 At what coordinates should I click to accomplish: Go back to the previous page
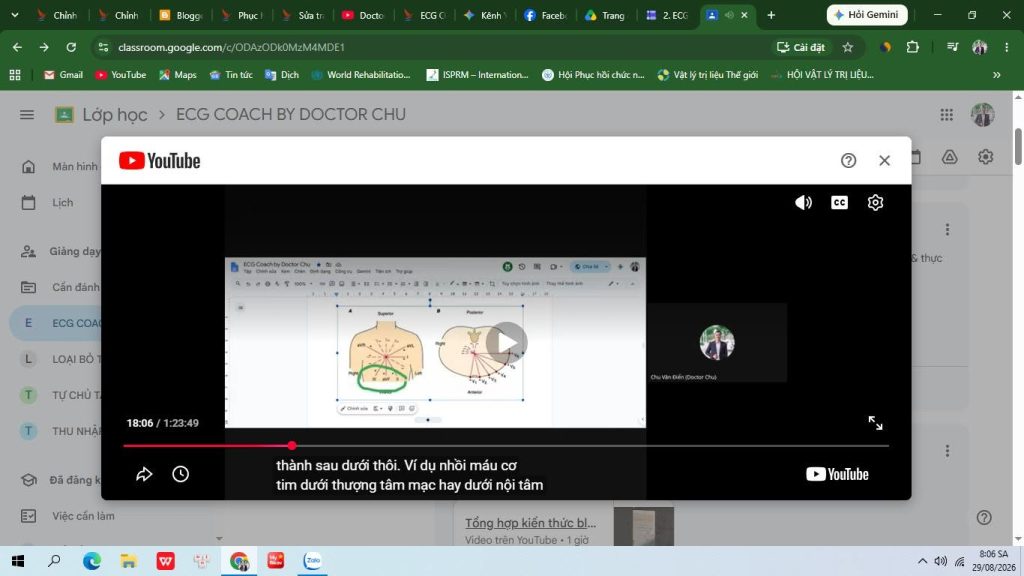(x=17, y=47)
